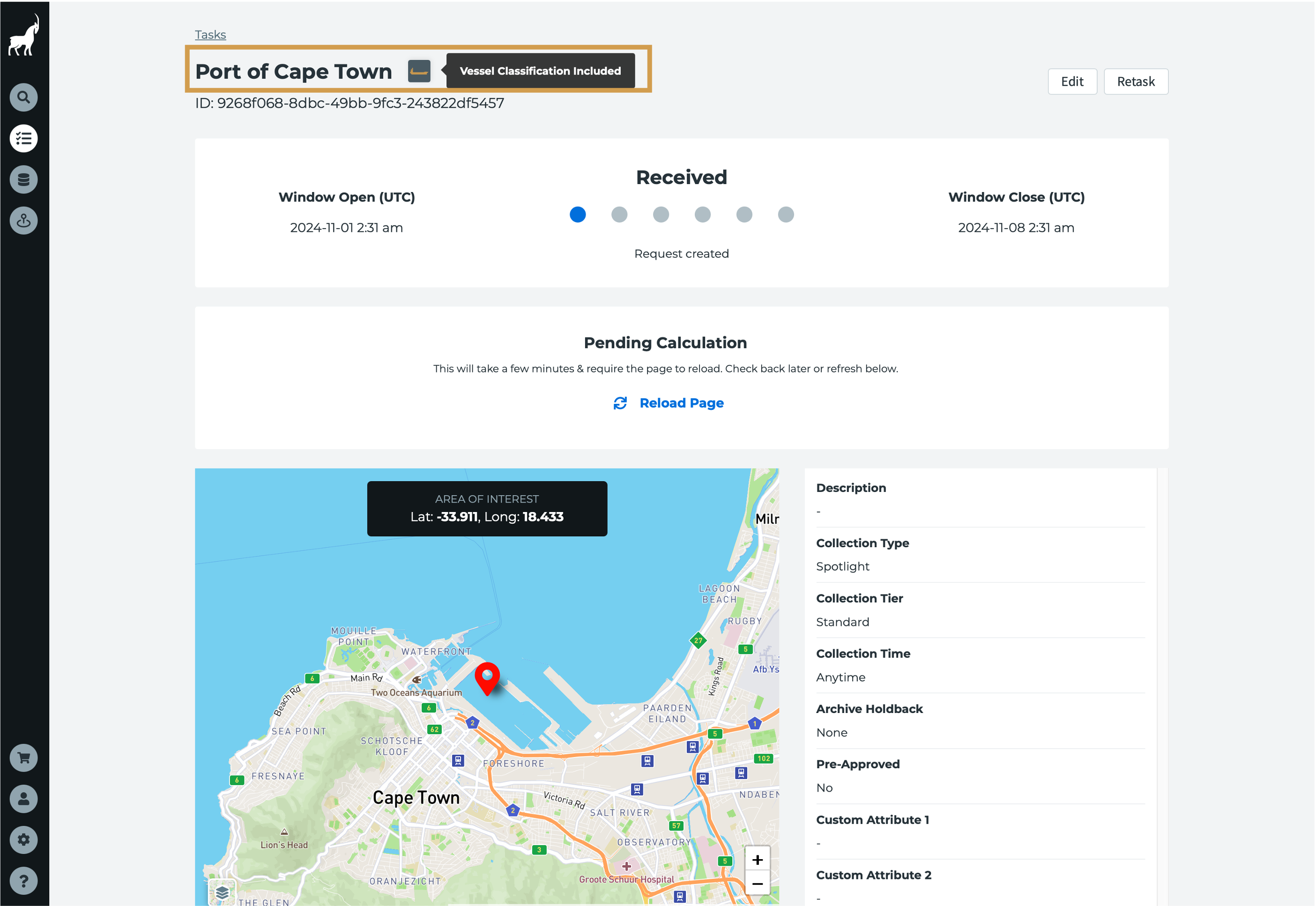Click the vessel classification ship icon
Image resolution: width=1316 pixels, height=906 pixels.
pos(419,72)
